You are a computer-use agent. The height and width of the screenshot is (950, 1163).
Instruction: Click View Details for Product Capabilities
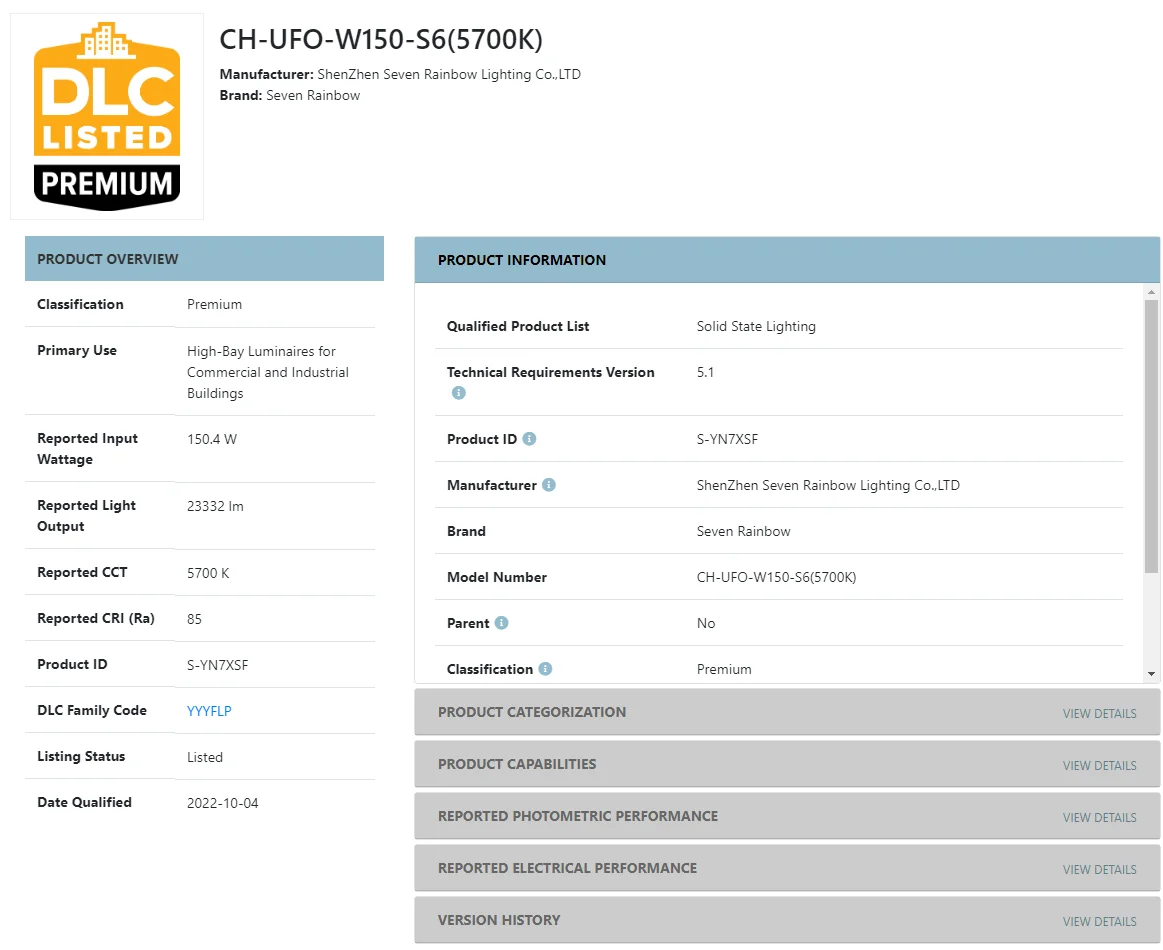(1099, 765)
